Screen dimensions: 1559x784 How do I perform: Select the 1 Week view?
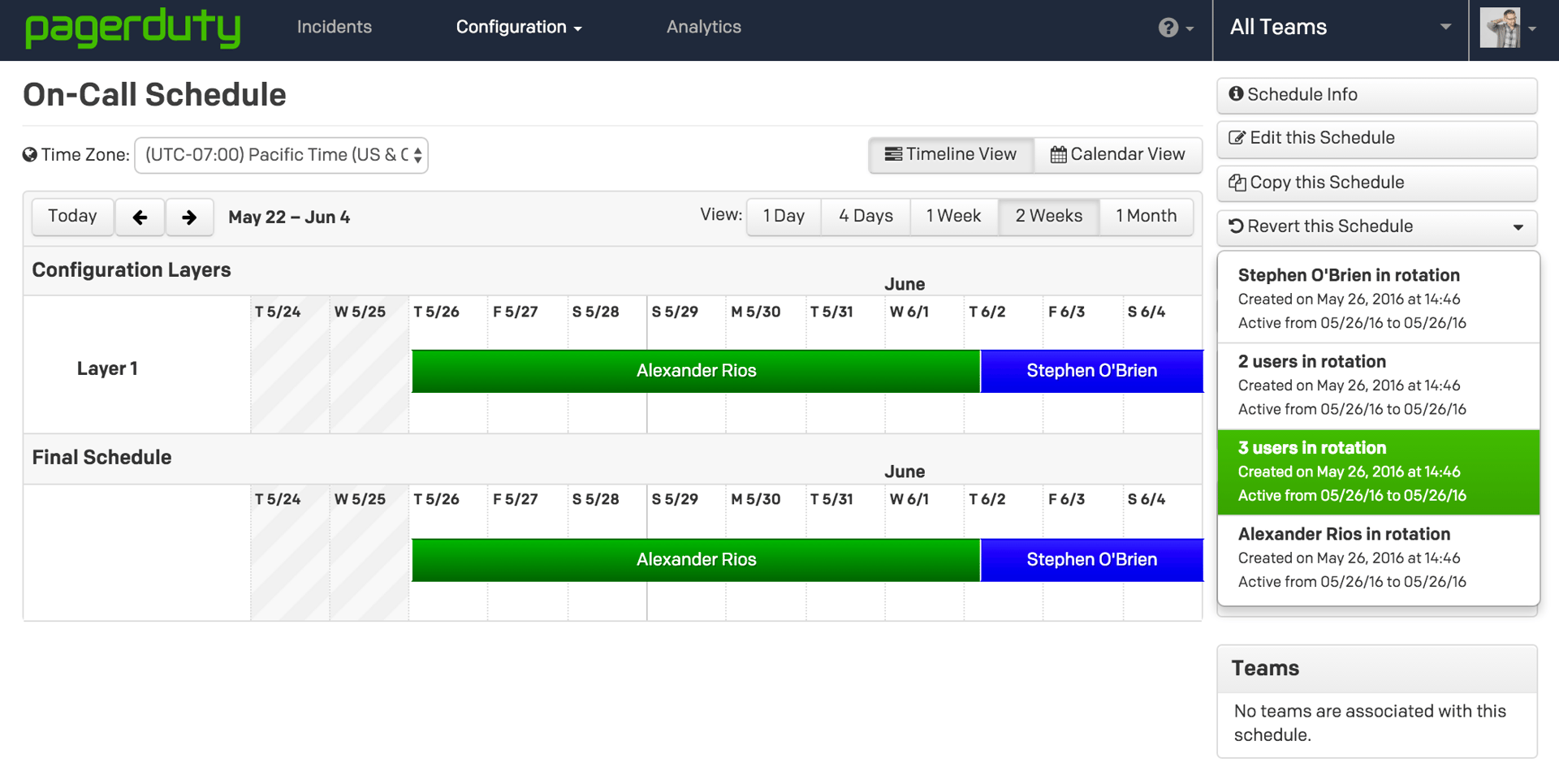tap(953, 217)
